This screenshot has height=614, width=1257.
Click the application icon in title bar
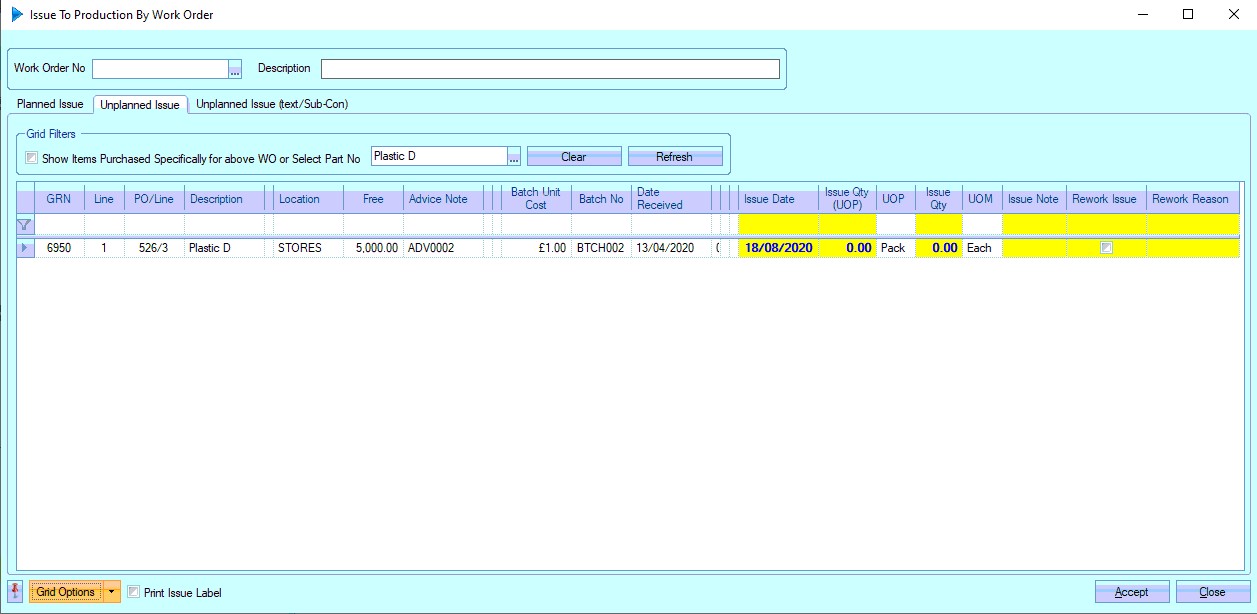(17, 15)
